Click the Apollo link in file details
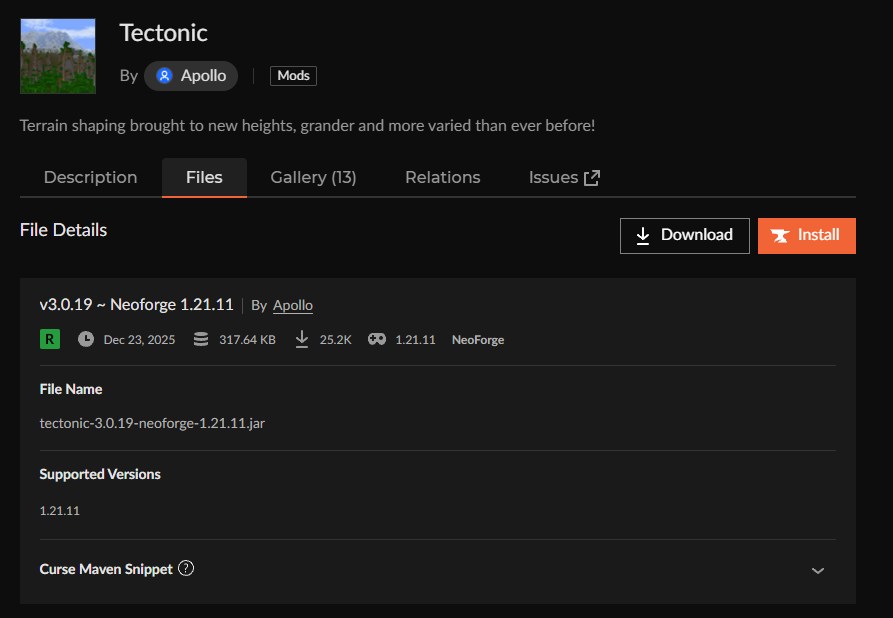Viewport: 893px width, 618px height. pyautogui.click(x=293, y=305)
